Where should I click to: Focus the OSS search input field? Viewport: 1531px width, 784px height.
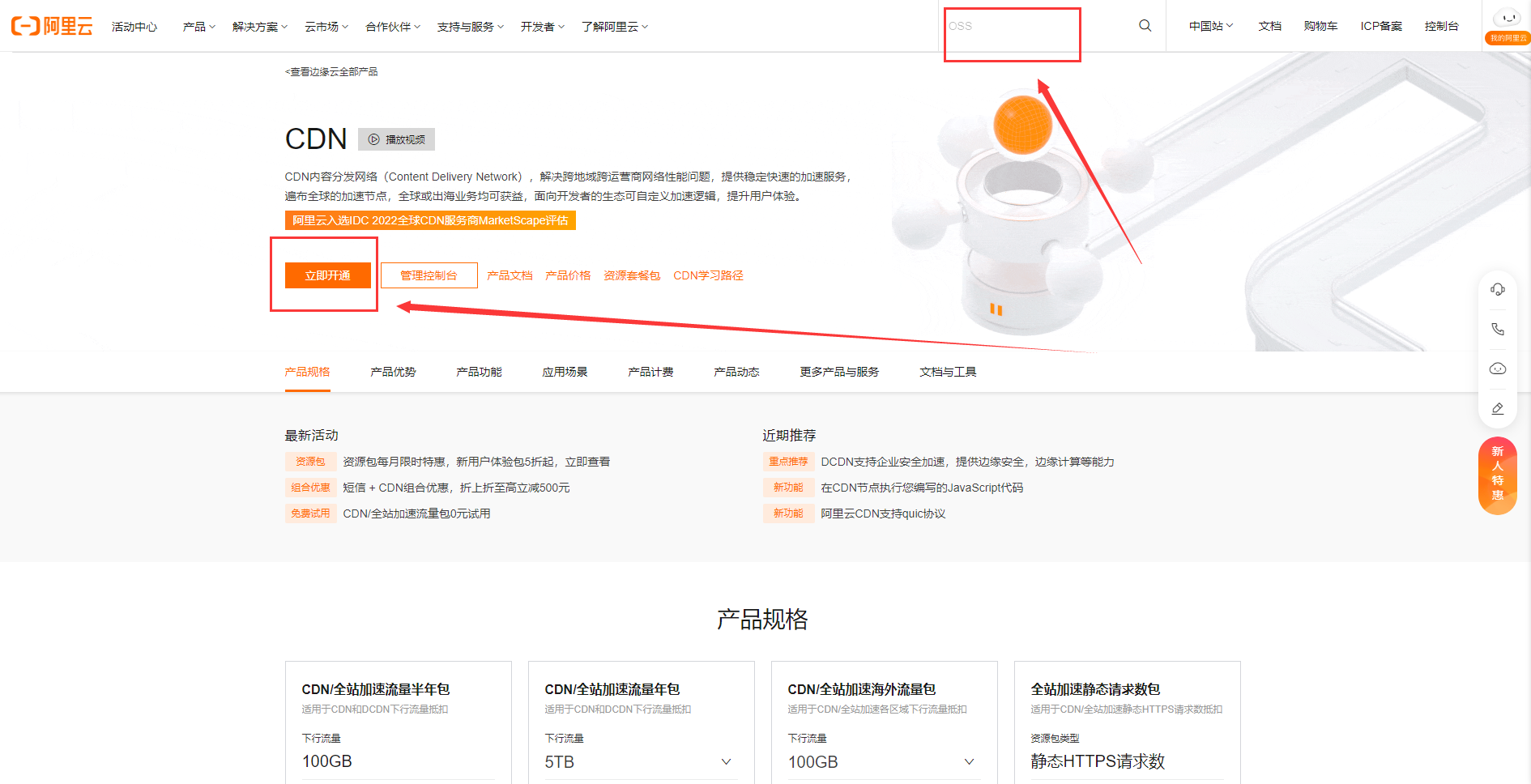[x=1037, y=26]
